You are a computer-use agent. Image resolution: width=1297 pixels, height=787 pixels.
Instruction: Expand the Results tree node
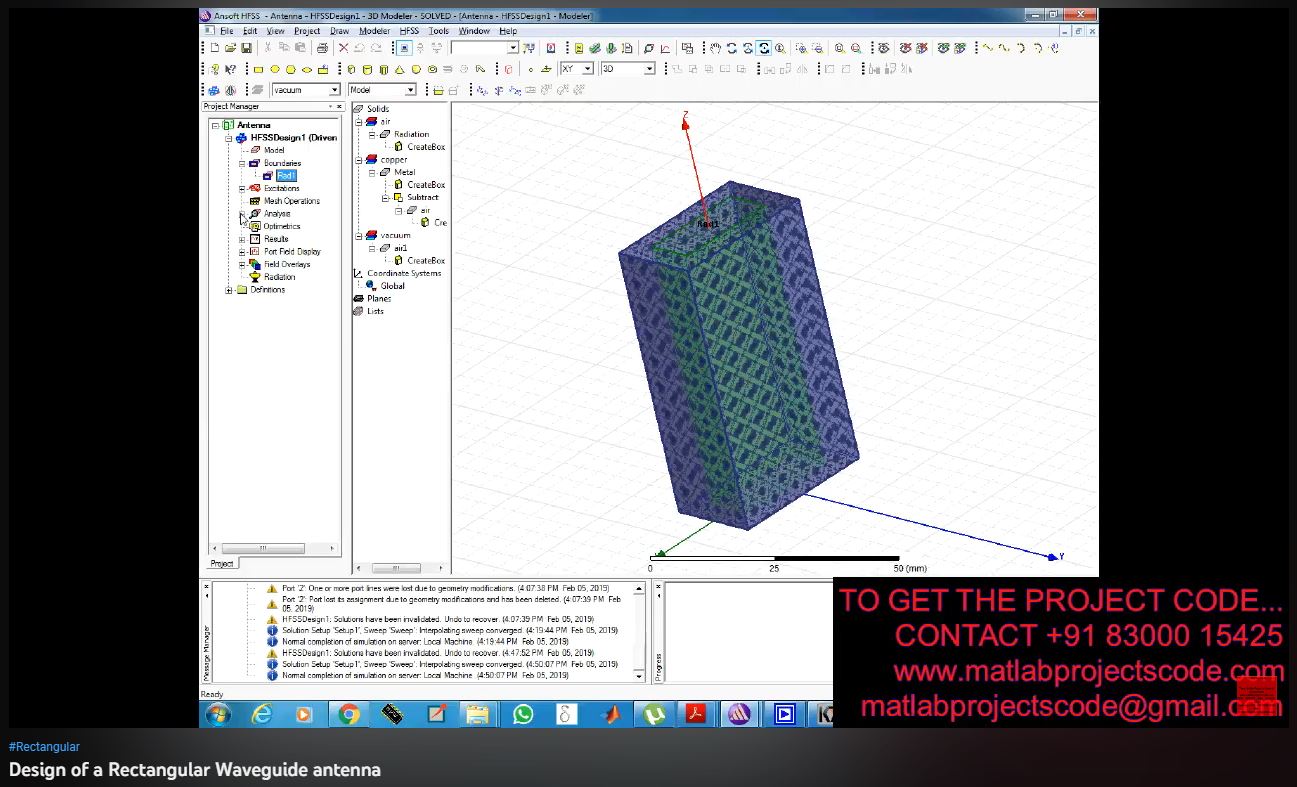[242, 239]
